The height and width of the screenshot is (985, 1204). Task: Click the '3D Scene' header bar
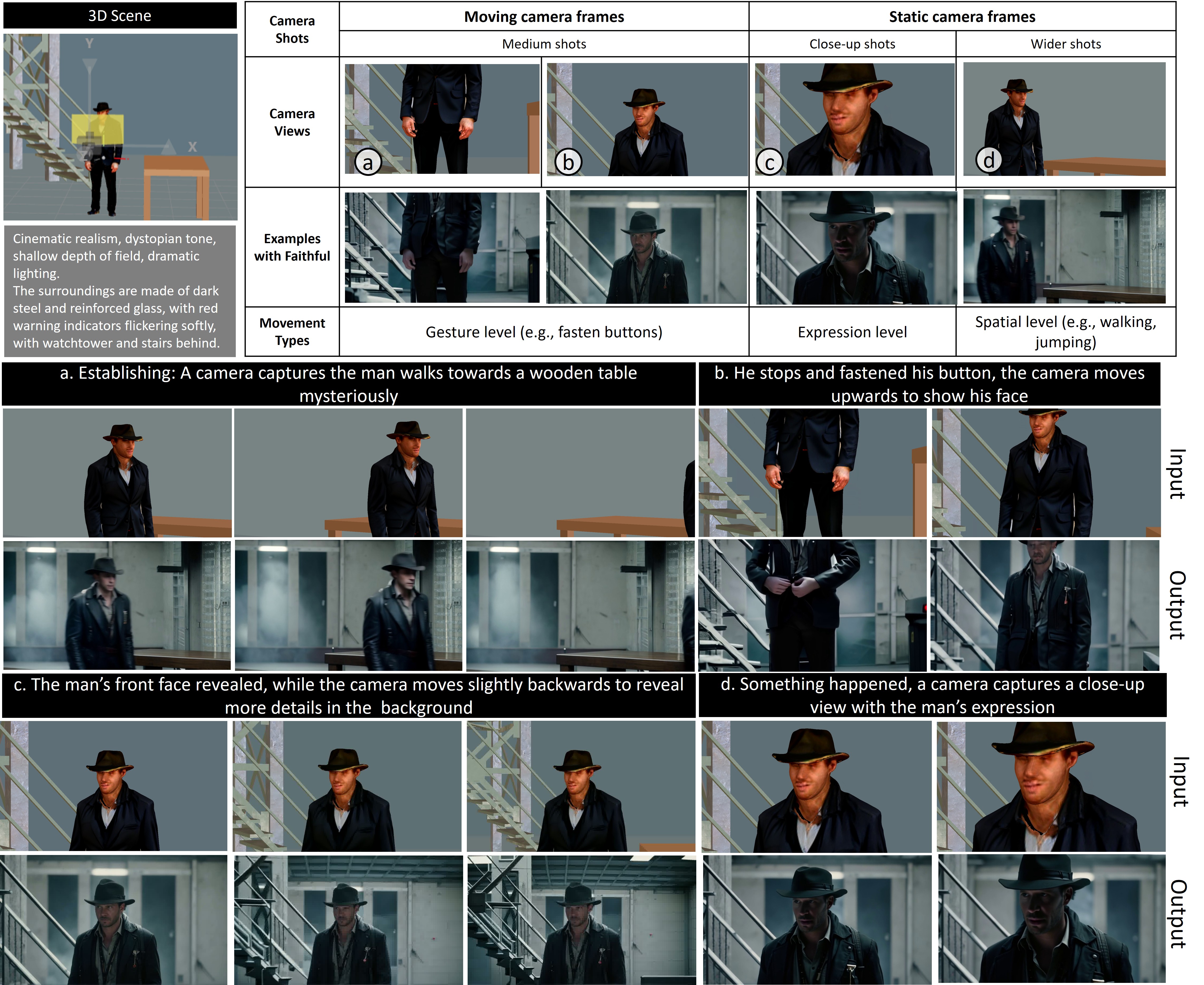click(120, 16)
